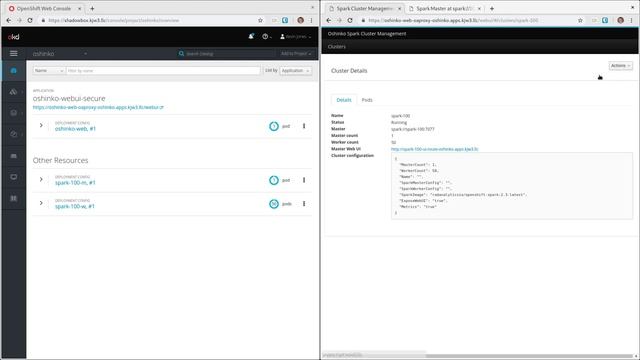Bookmark the Oshinko page with star icon
This screenshot has height=360, width=640.
point(580,20)
